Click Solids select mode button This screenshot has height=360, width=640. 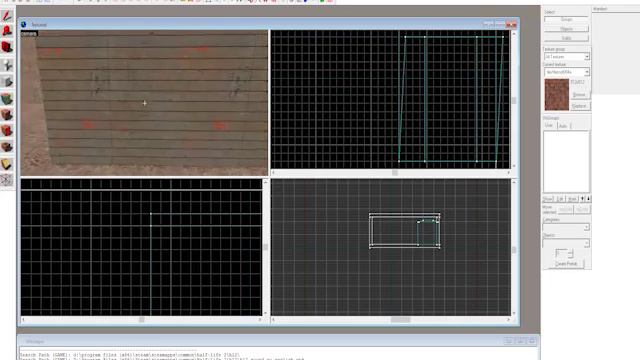coord(566,38)
